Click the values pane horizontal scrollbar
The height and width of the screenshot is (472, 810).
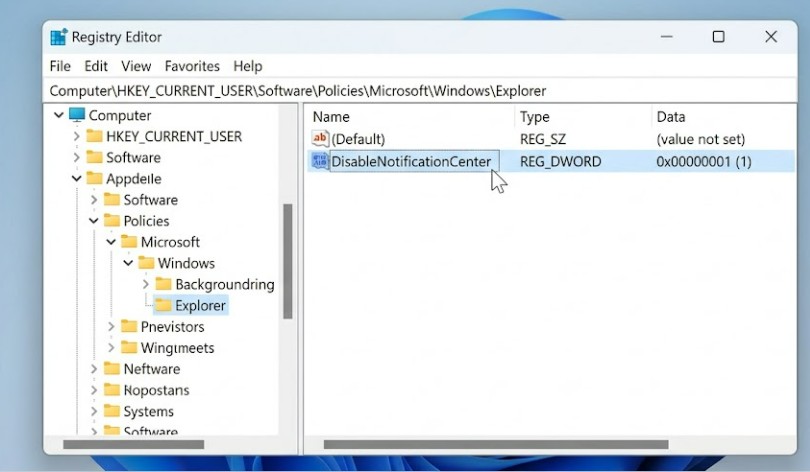click(496, 444)
